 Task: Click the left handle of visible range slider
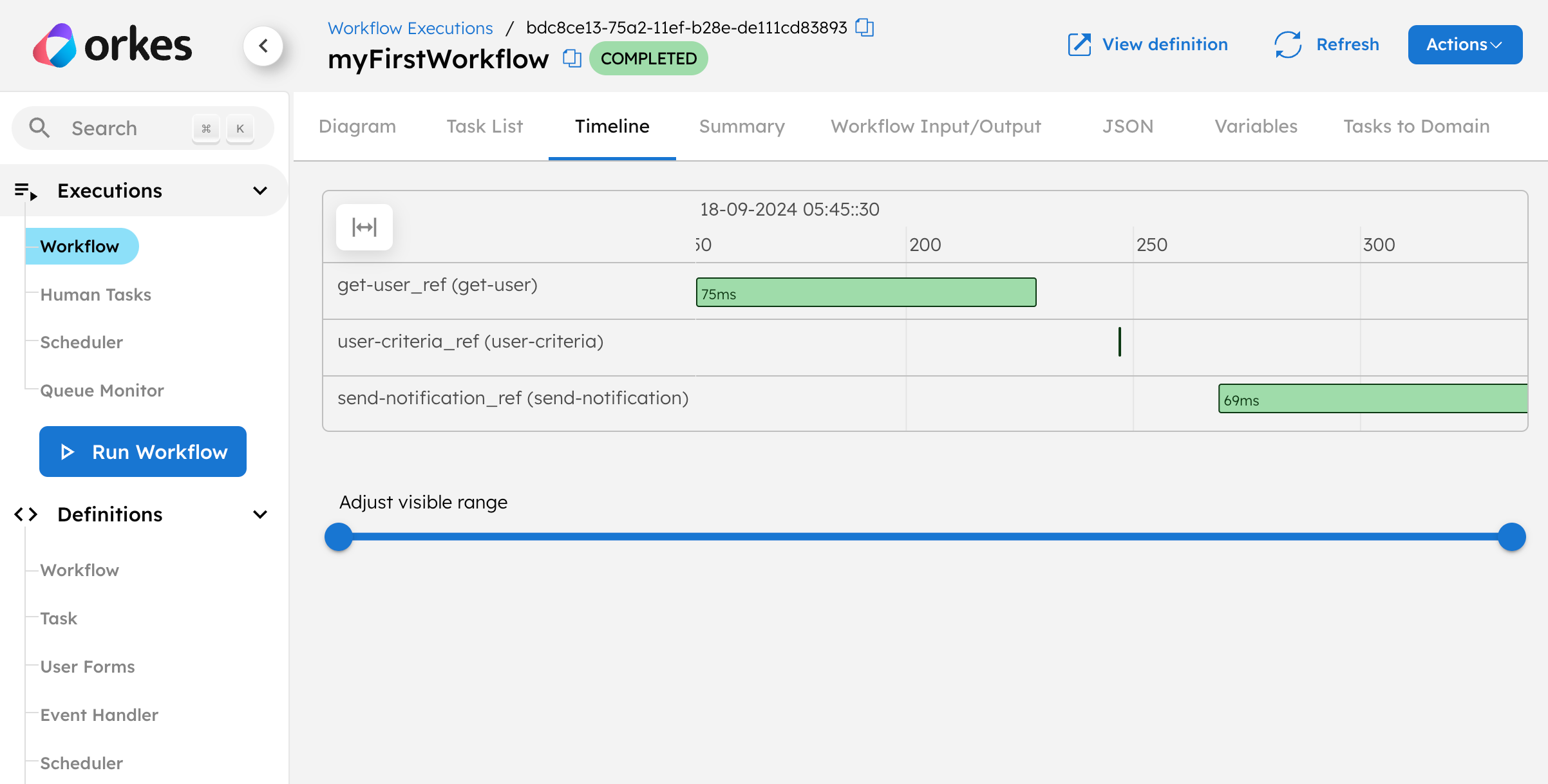(x=339, y=536)
